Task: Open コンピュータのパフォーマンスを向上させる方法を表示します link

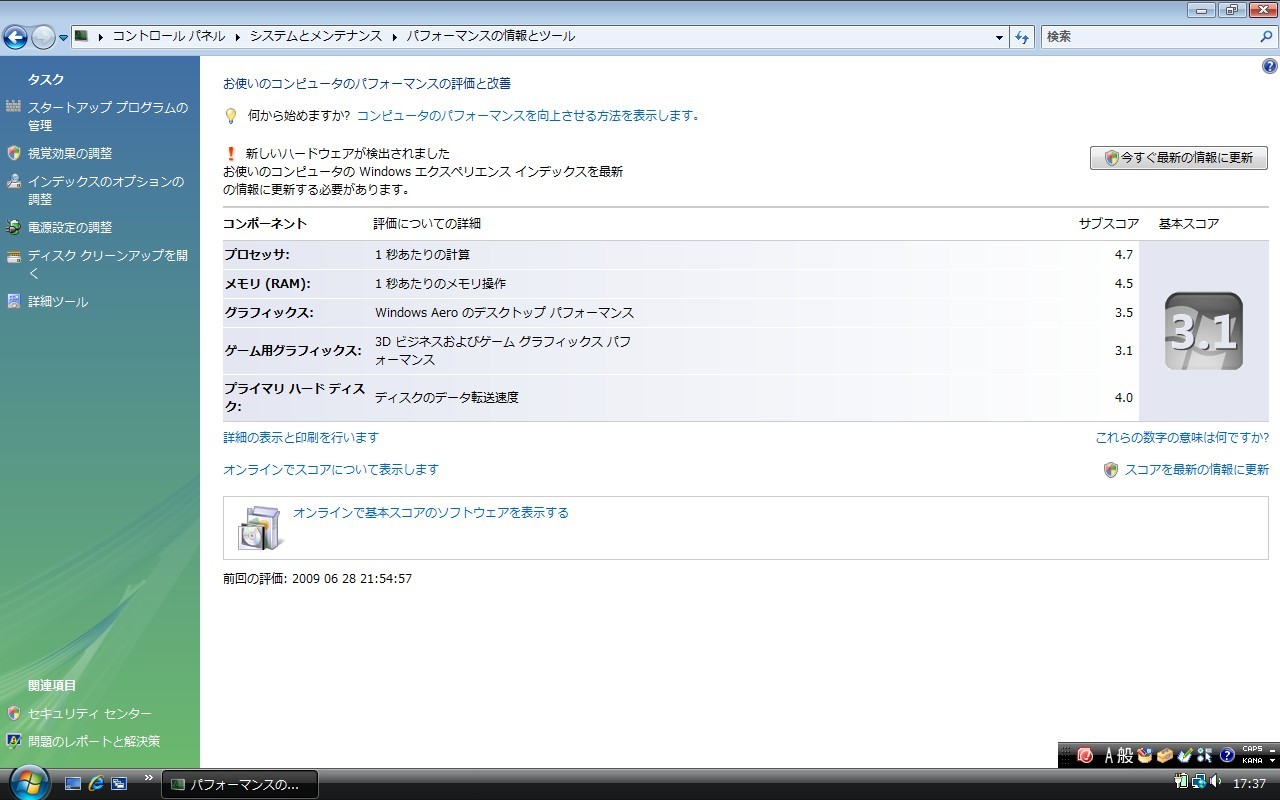Action: (x=527, y=115)
